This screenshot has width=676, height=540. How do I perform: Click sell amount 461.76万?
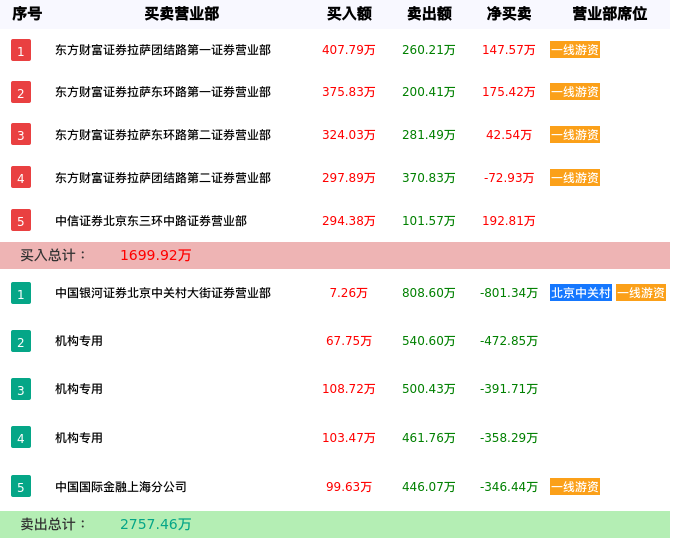click(429, 437)
